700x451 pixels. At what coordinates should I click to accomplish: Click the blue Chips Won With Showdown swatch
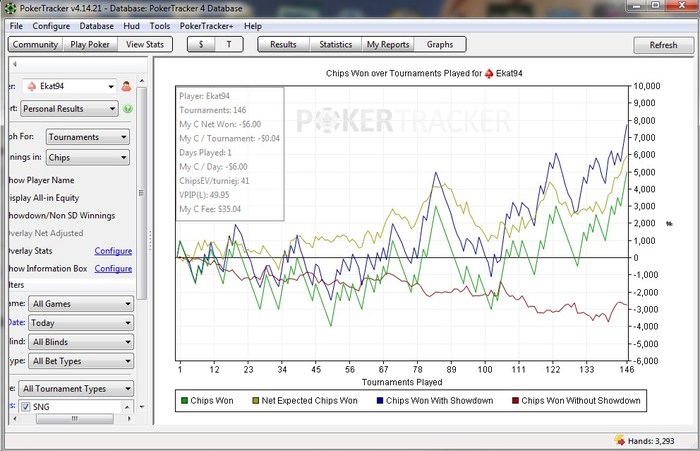tap(380, 401)
